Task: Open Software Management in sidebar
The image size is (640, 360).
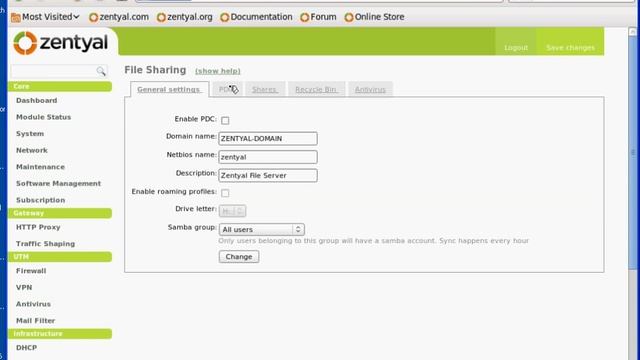Action: (58, 184)
